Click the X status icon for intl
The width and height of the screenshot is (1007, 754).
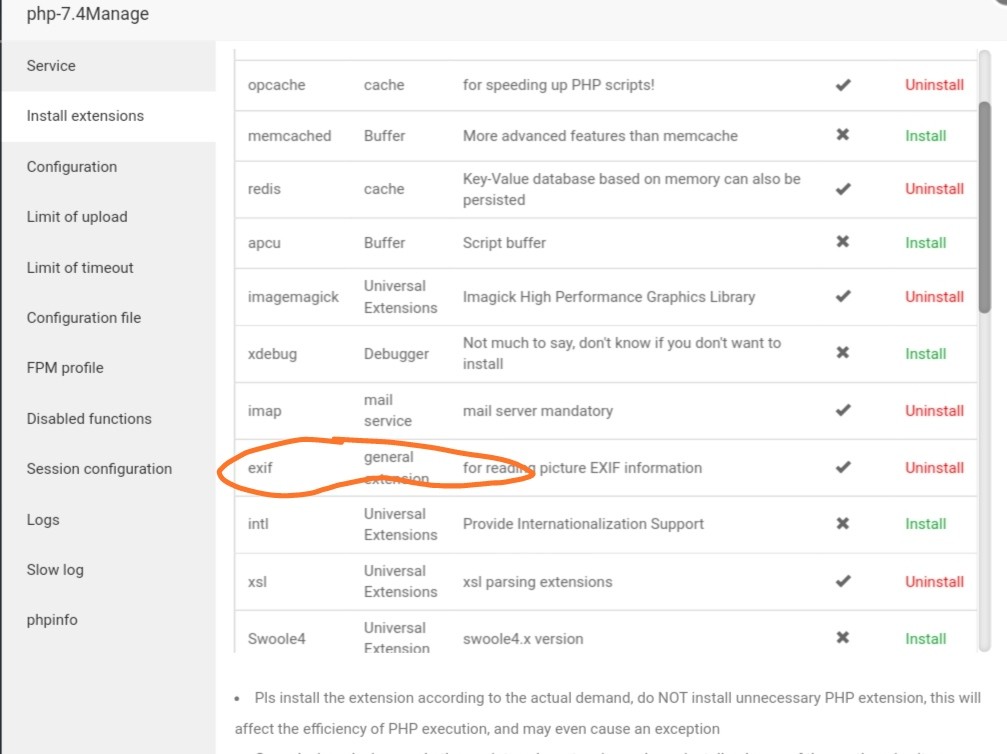tap(843, 524)
